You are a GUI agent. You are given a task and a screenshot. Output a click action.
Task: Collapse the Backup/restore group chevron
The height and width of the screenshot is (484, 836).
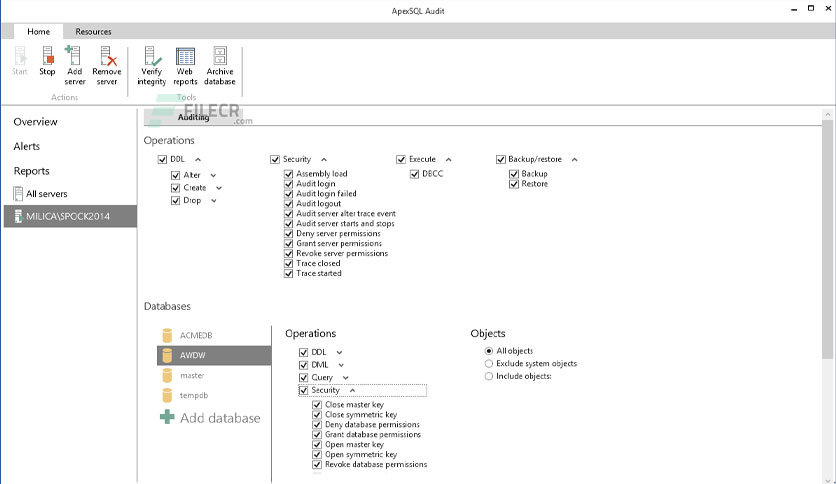click(574, 159)
